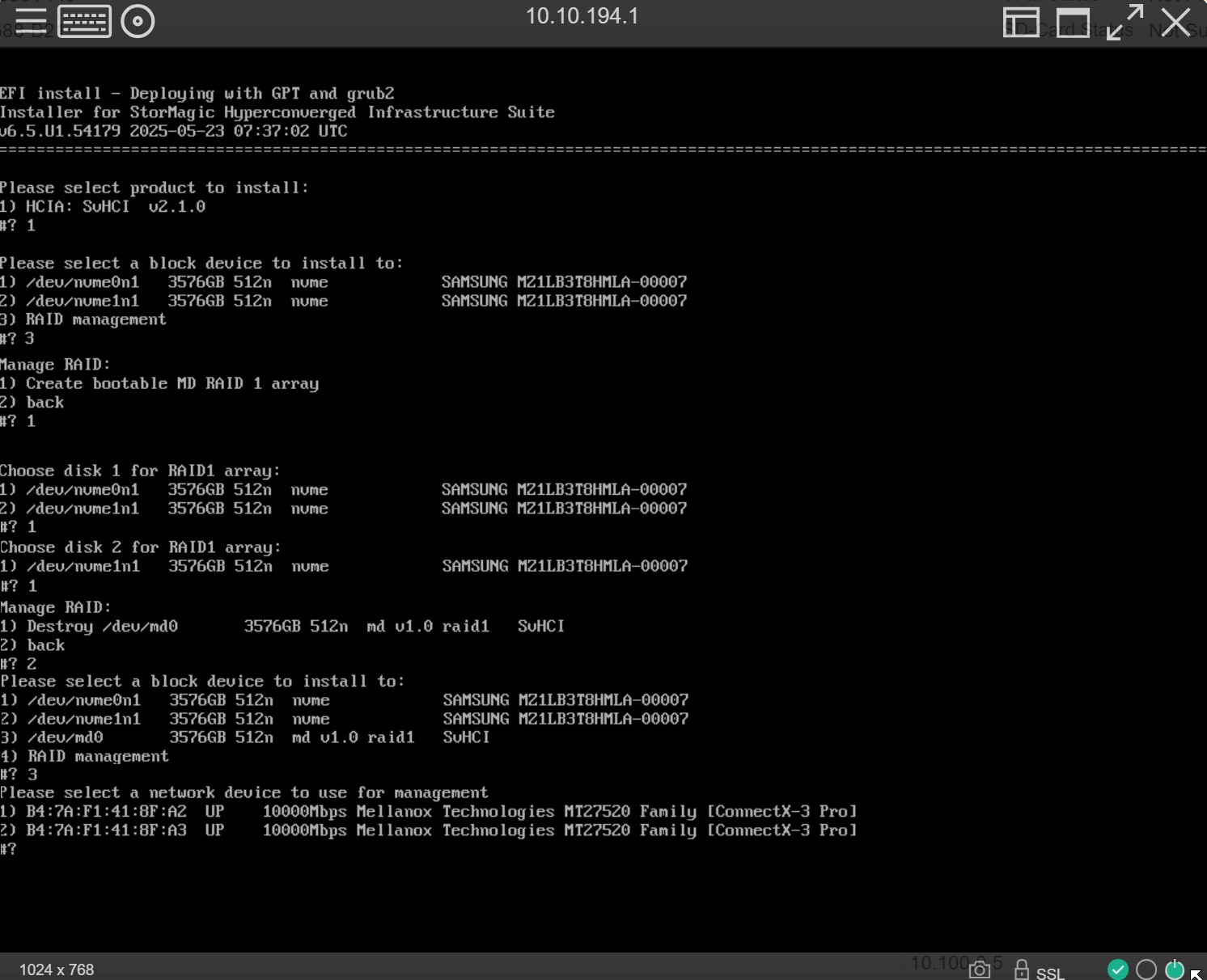Toggle full-screen mode with the arrows icon
Image resolution: width=1207 pixels, height=980 pixels.
tap(1124, 22)
